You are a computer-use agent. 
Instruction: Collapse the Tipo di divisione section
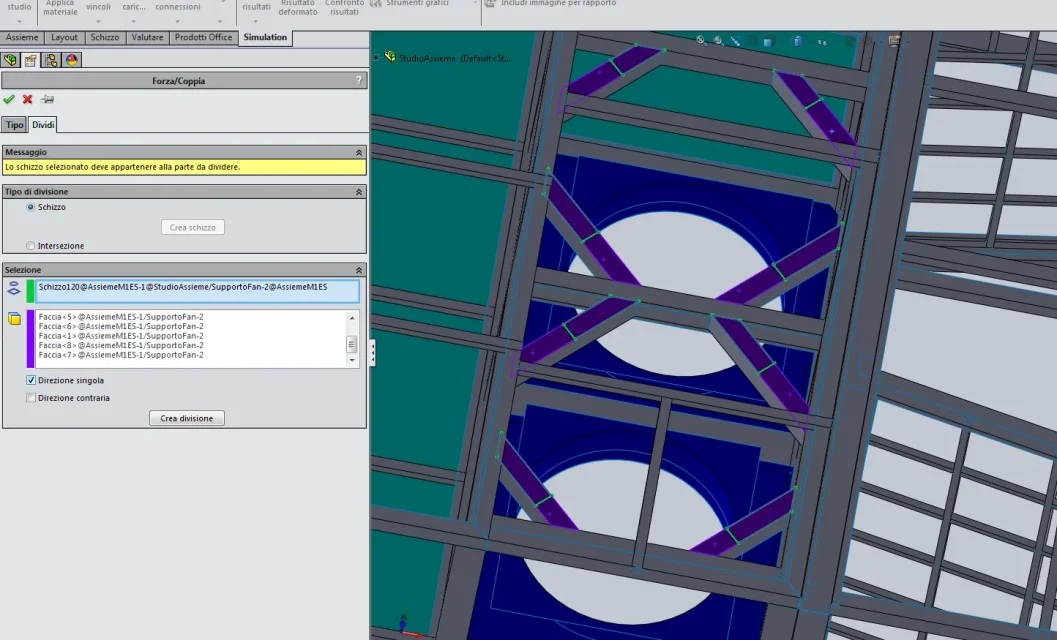[x=359, y=191]
